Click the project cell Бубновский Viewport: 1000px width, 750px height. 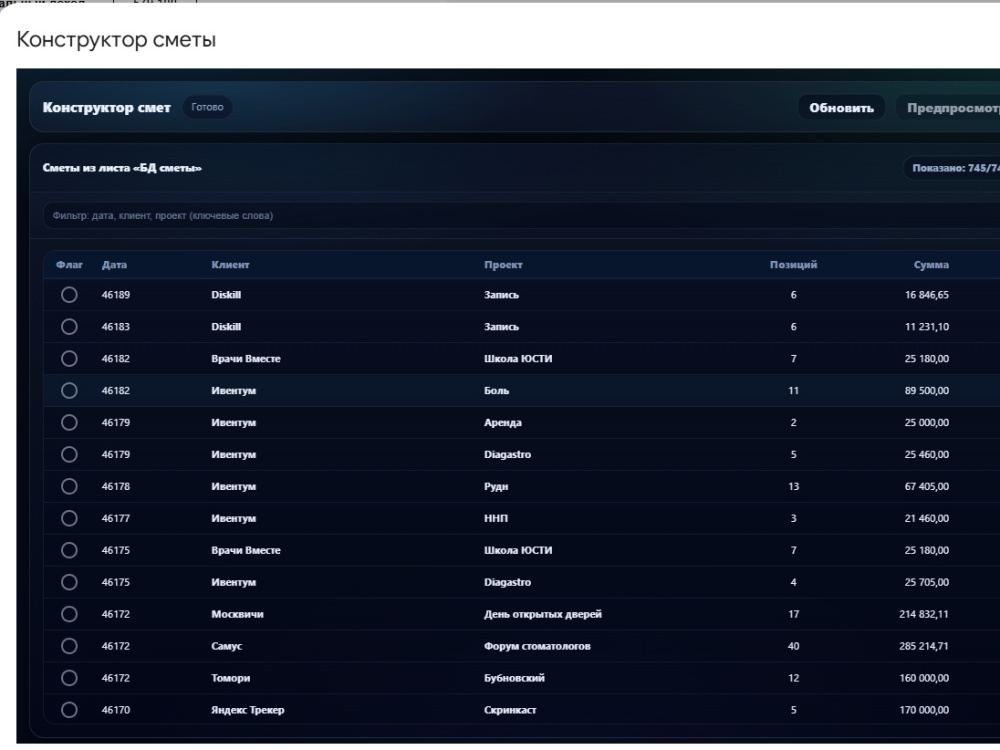point(514,678)
